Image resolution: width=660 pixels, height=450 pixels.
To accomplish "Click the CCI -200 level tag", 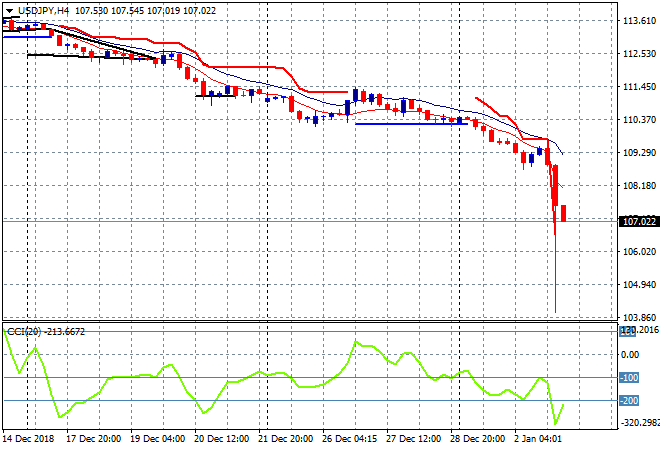I will pyautogui.click(x=629, y=401).
